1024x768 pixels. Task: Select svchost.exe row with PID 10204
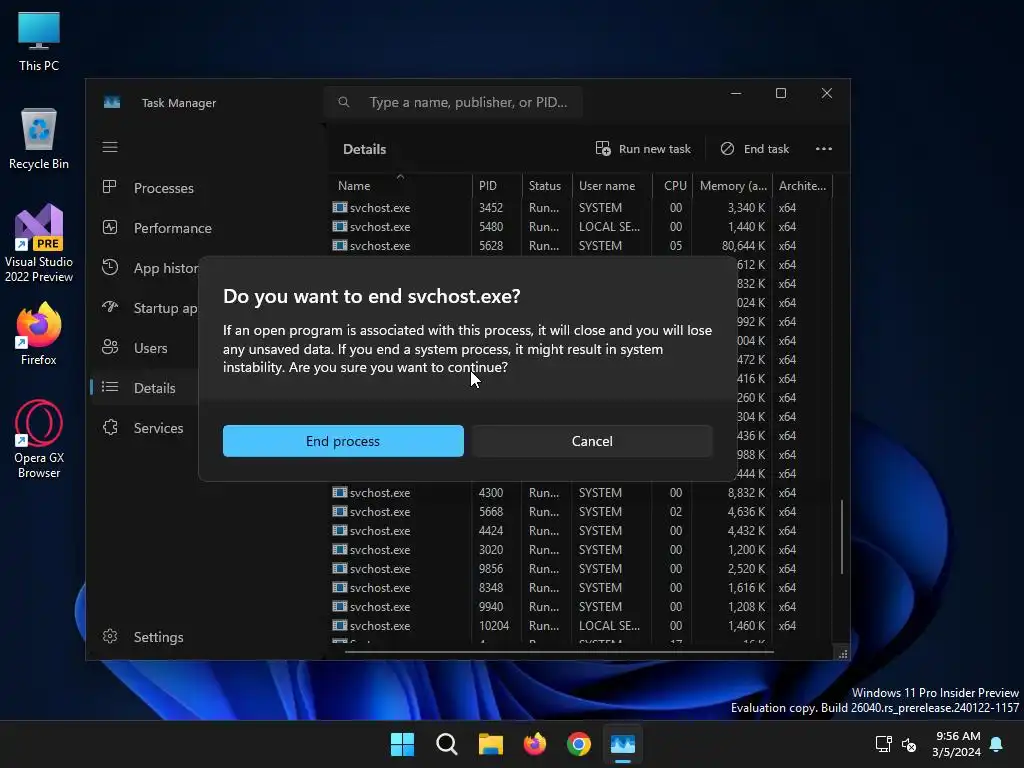[580, 625]
